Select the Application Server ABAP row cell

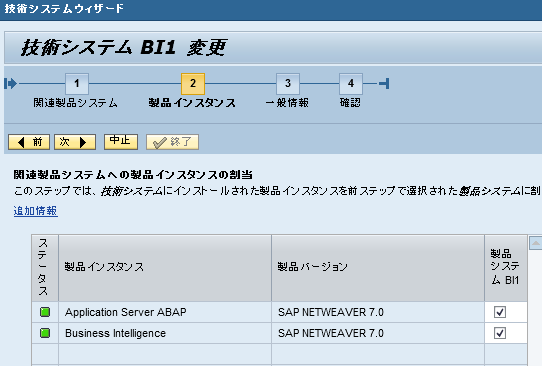(165, 312)
